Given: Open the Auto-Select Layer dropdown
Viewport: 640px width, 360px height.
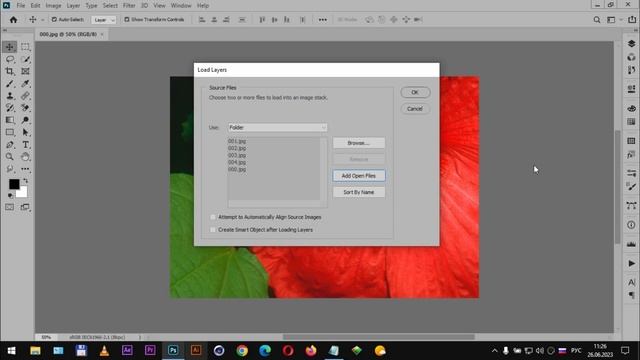Looking at the screenshot, I should (104, 20).
